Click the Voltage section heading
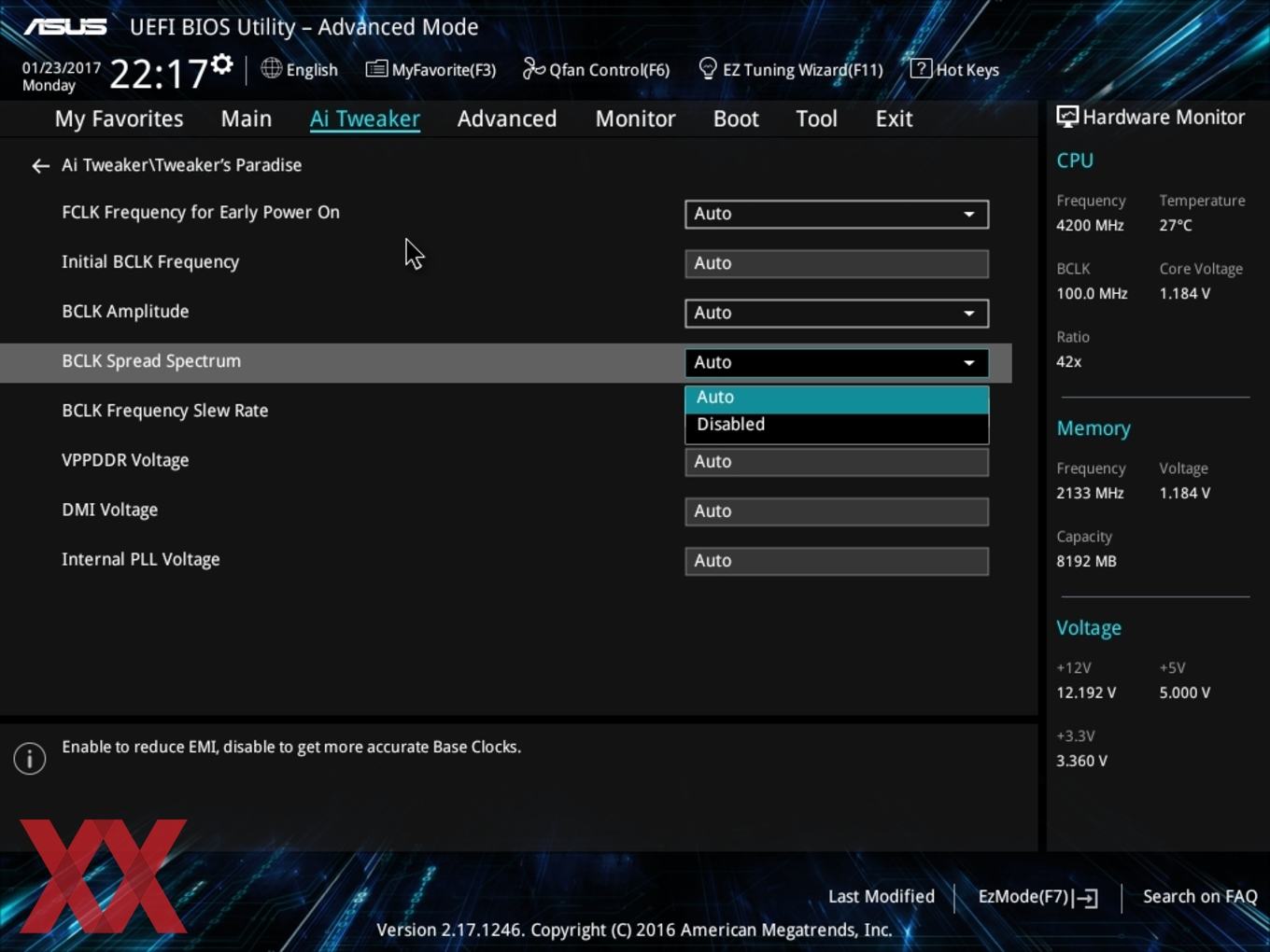The width and height of the screenshot is (1270, 952). [1089, 628]
